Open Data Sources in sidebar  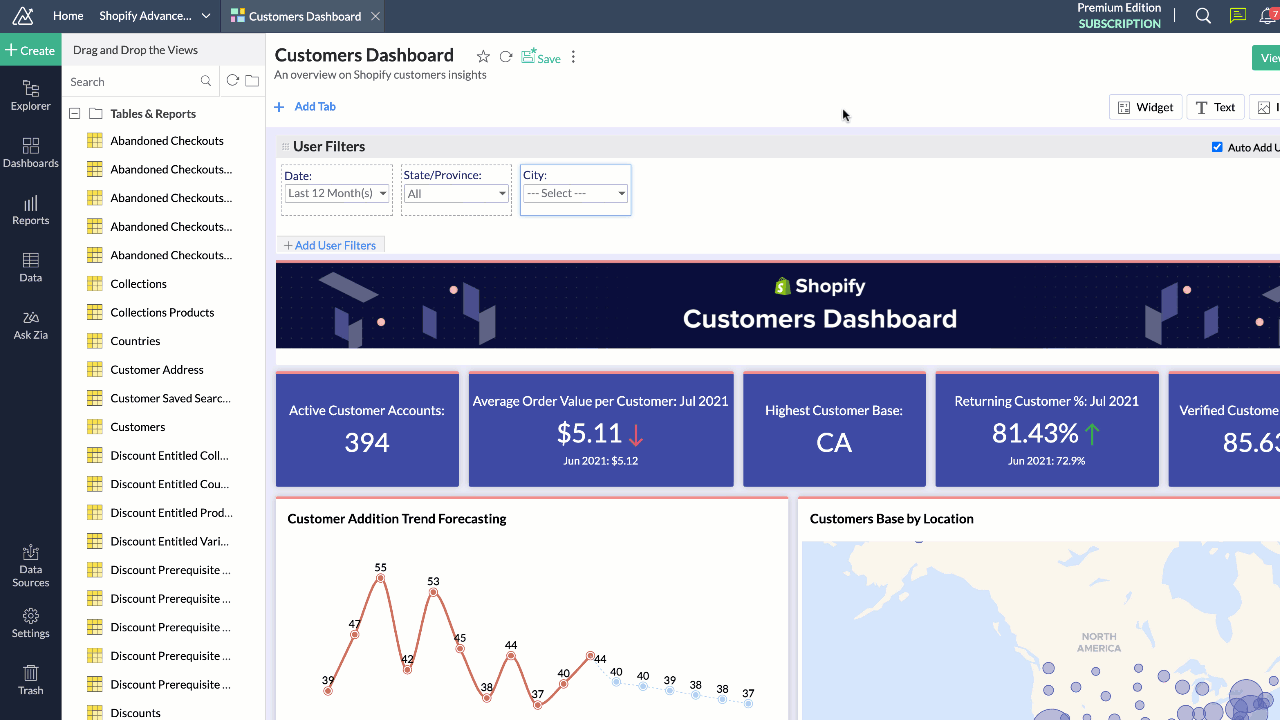click(x=30, y=566)
